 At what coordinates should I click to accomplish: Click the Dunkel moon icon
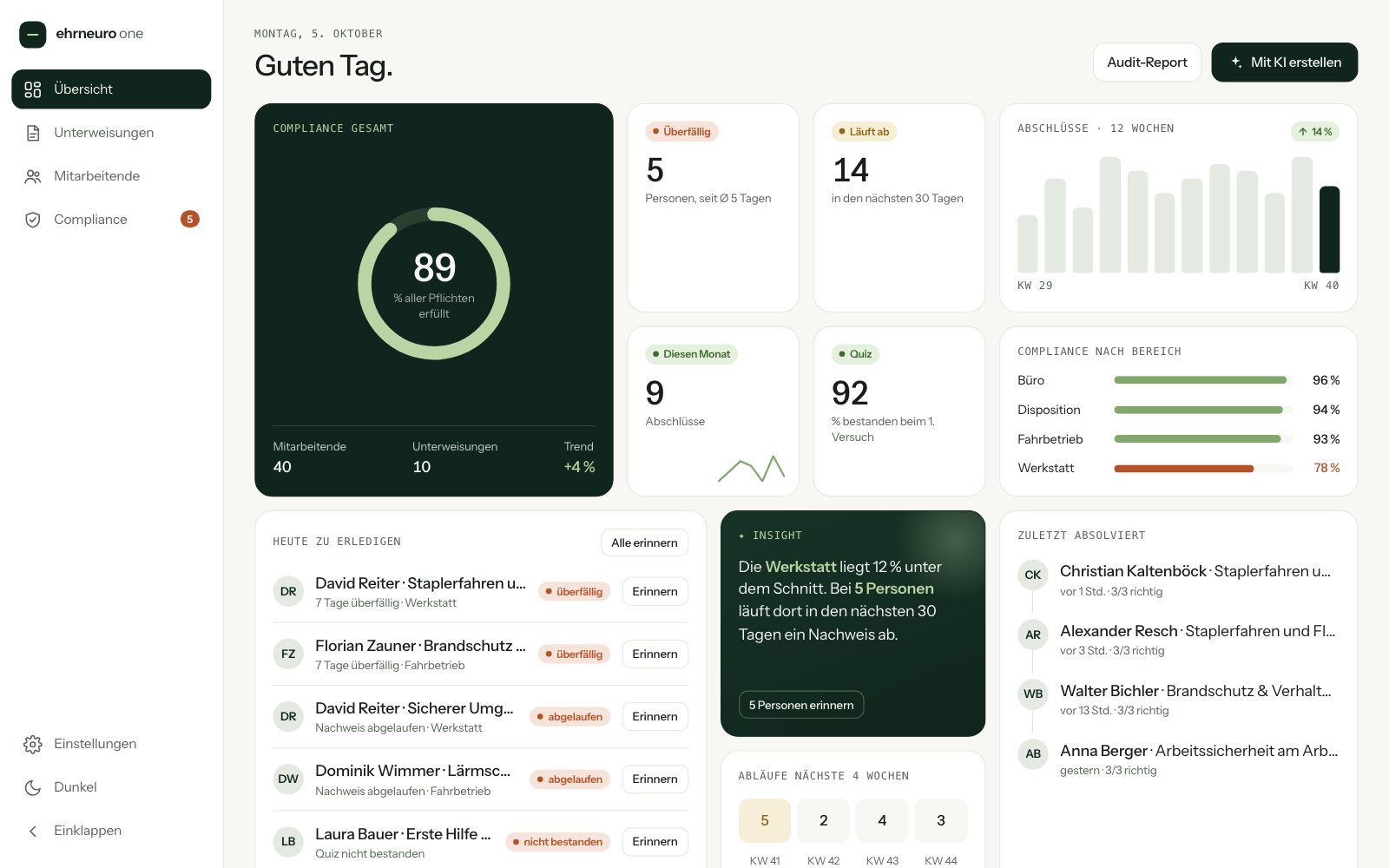pyautogui.click(x=33, y=787)
